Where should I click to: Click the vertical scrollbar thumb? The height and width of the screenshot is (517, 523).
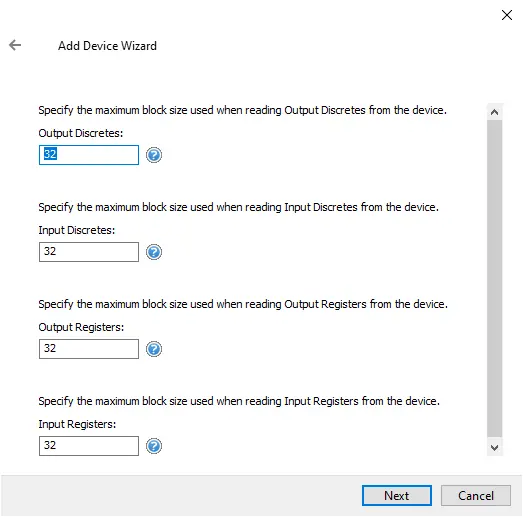click(x=494, y=279)
